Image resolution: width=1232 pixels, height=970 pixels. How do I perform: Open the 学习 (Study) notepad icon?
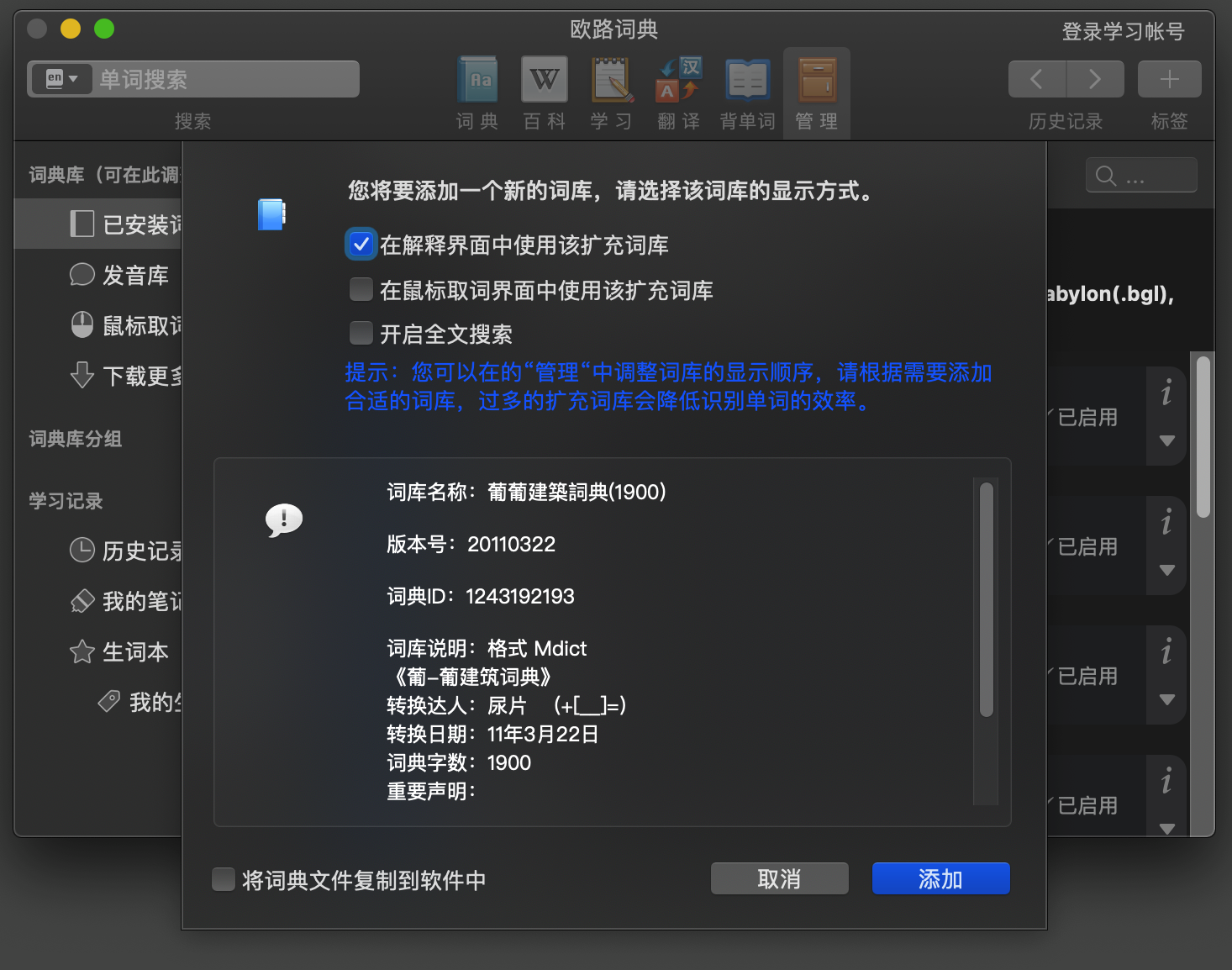click(x=611, y=80)
